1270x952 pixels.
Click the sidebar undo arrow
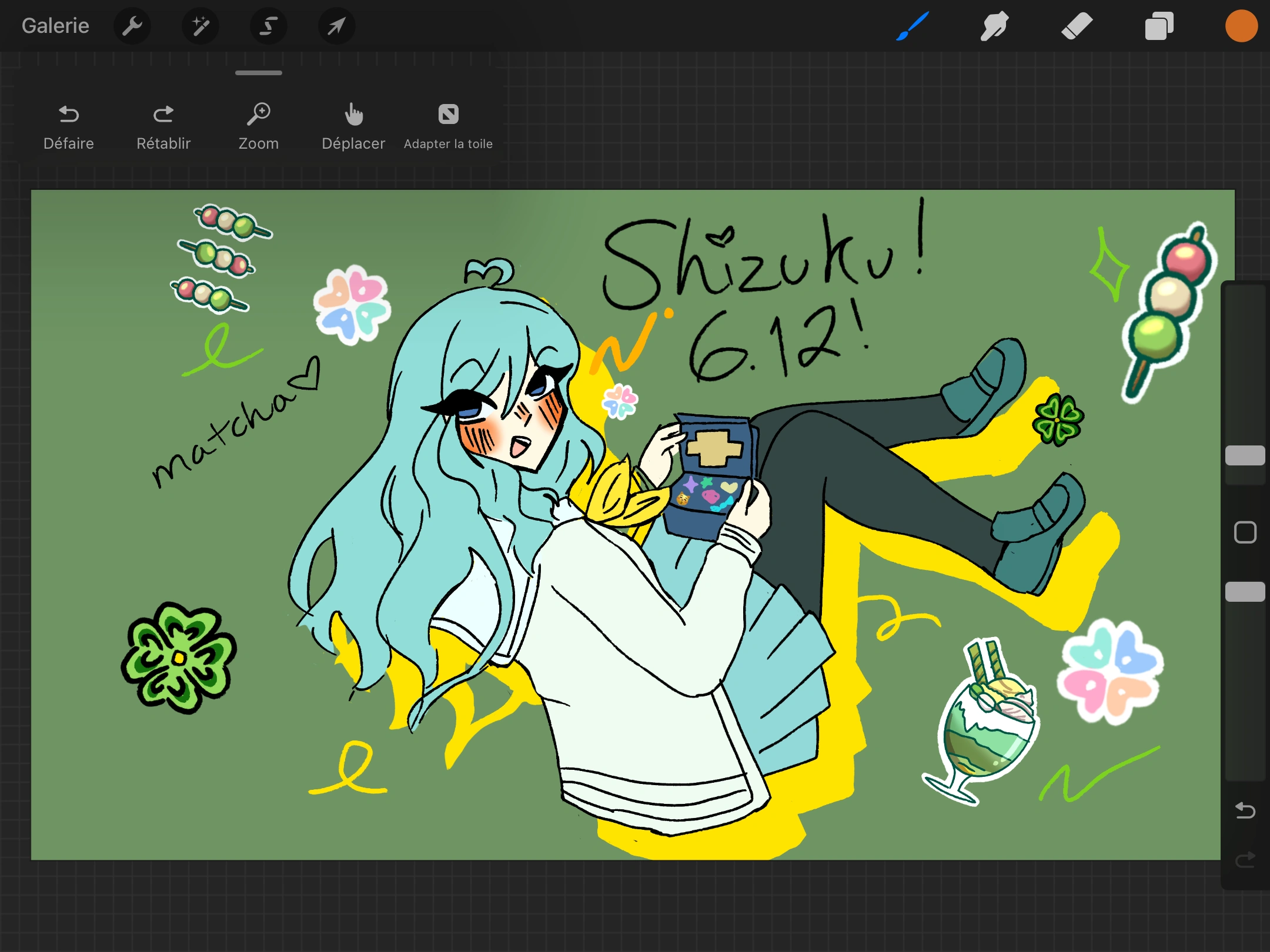(1245, 811)
